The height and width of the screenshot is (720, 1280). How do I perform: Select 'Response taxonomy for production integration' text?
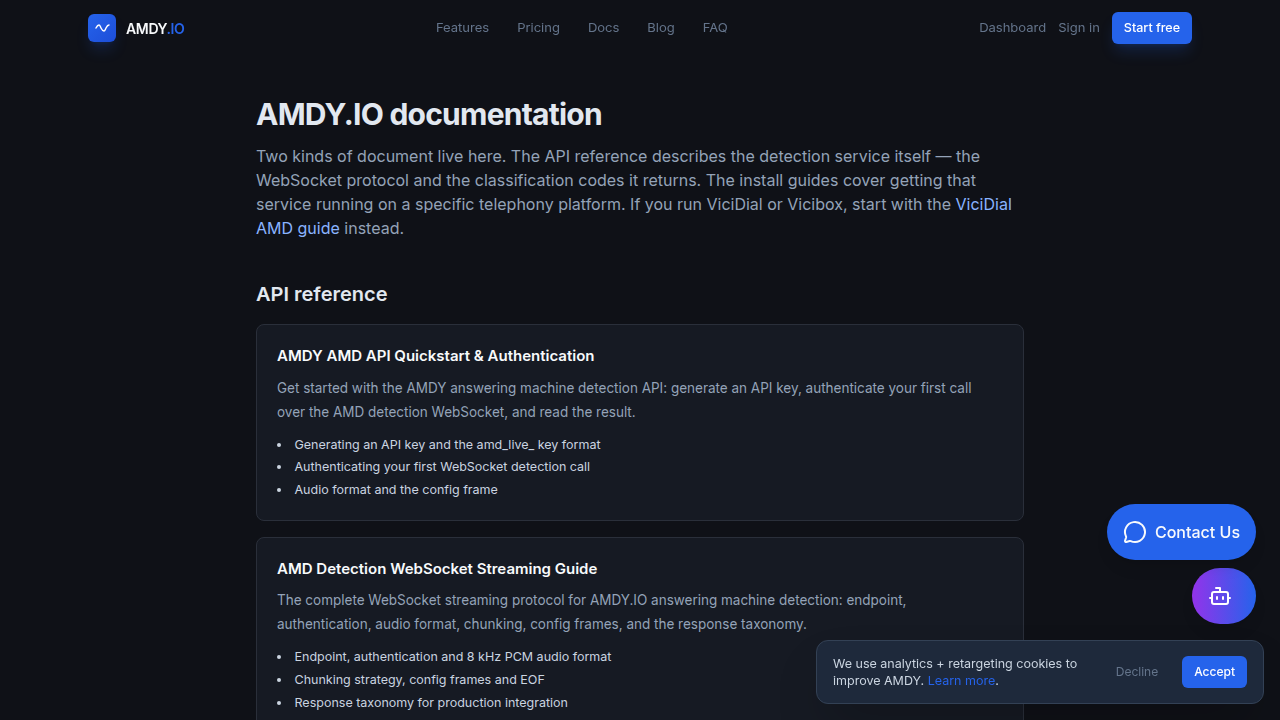(431, 703)
